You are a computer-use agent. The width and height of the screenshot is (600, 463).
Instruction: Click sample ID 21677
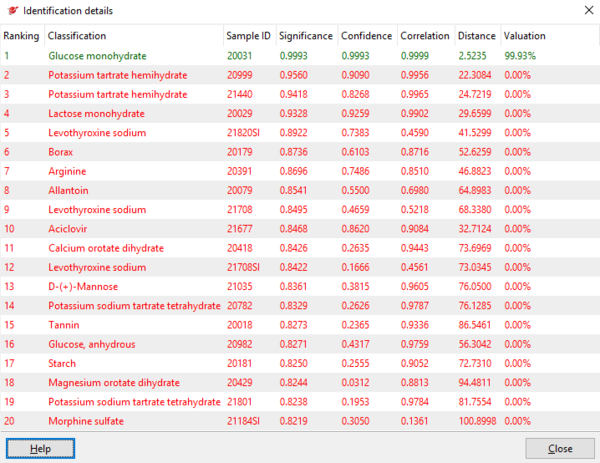(240, 229)
